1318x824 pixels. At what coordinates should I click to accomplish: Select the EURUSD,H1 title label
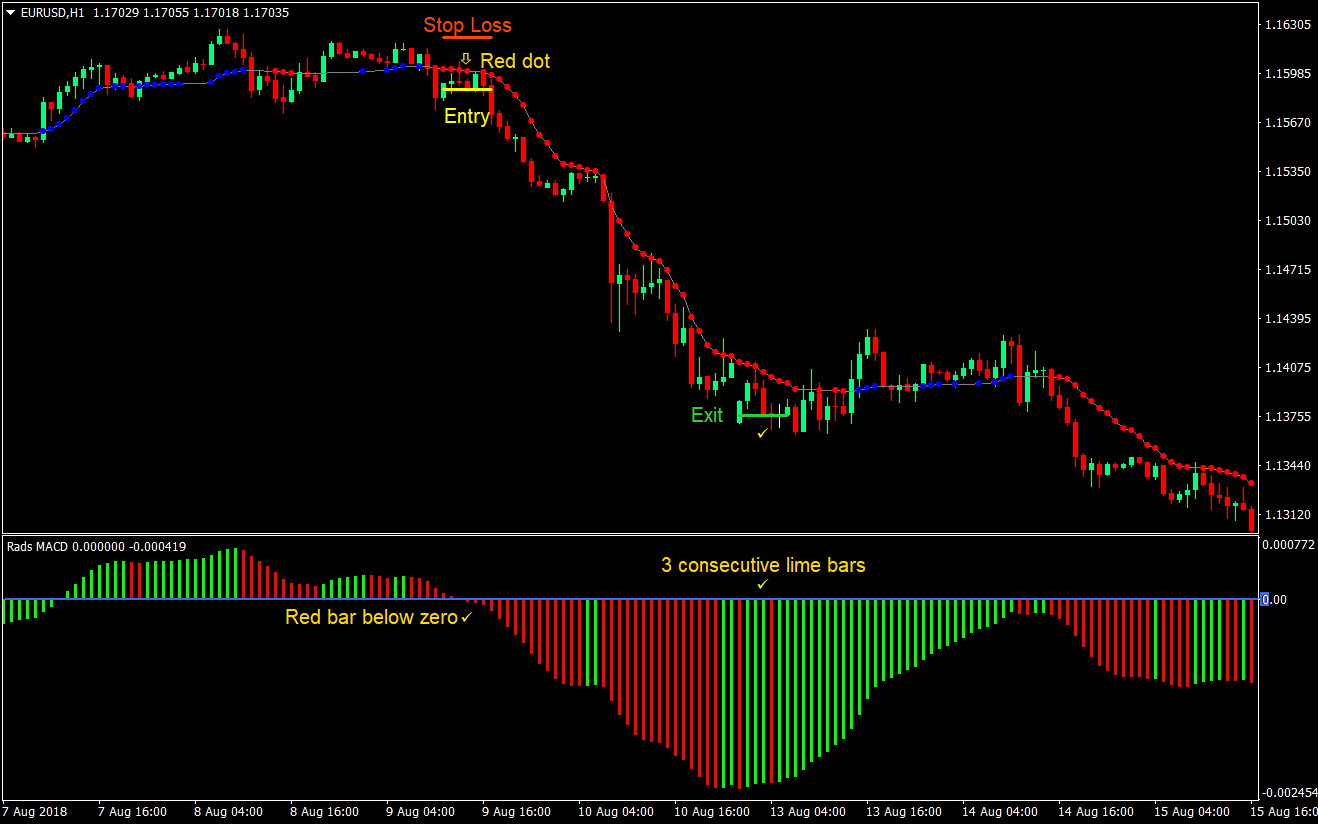tap(52, 12)
